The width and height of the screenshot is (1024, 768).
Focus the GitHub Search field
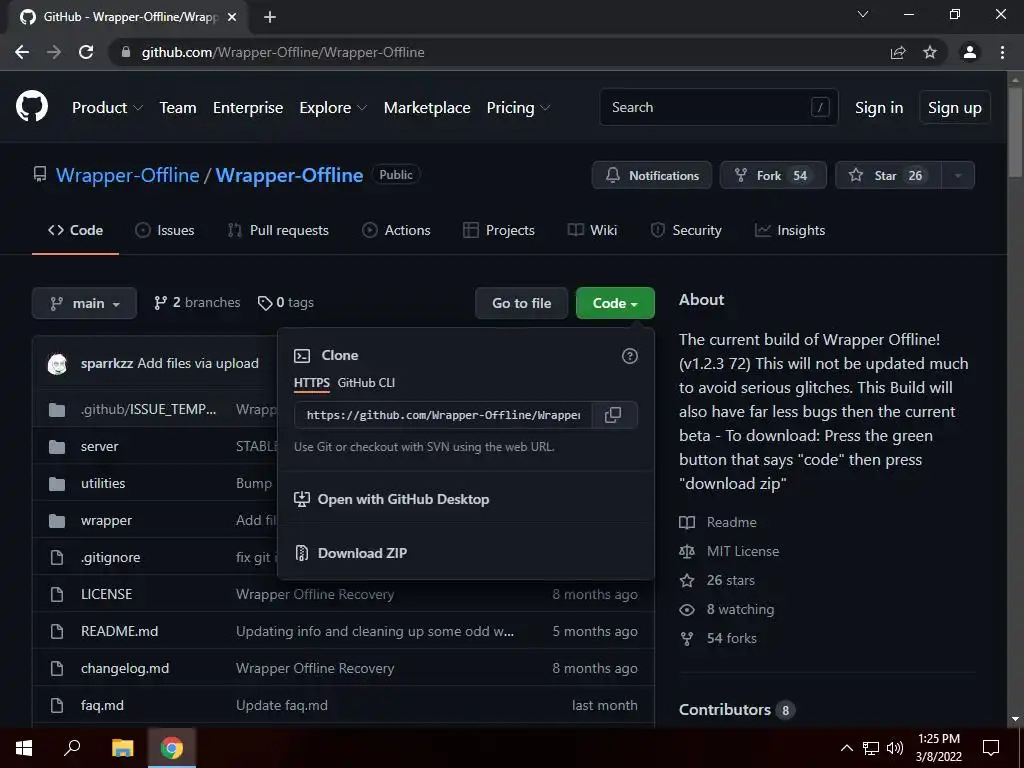pos(719,107)
